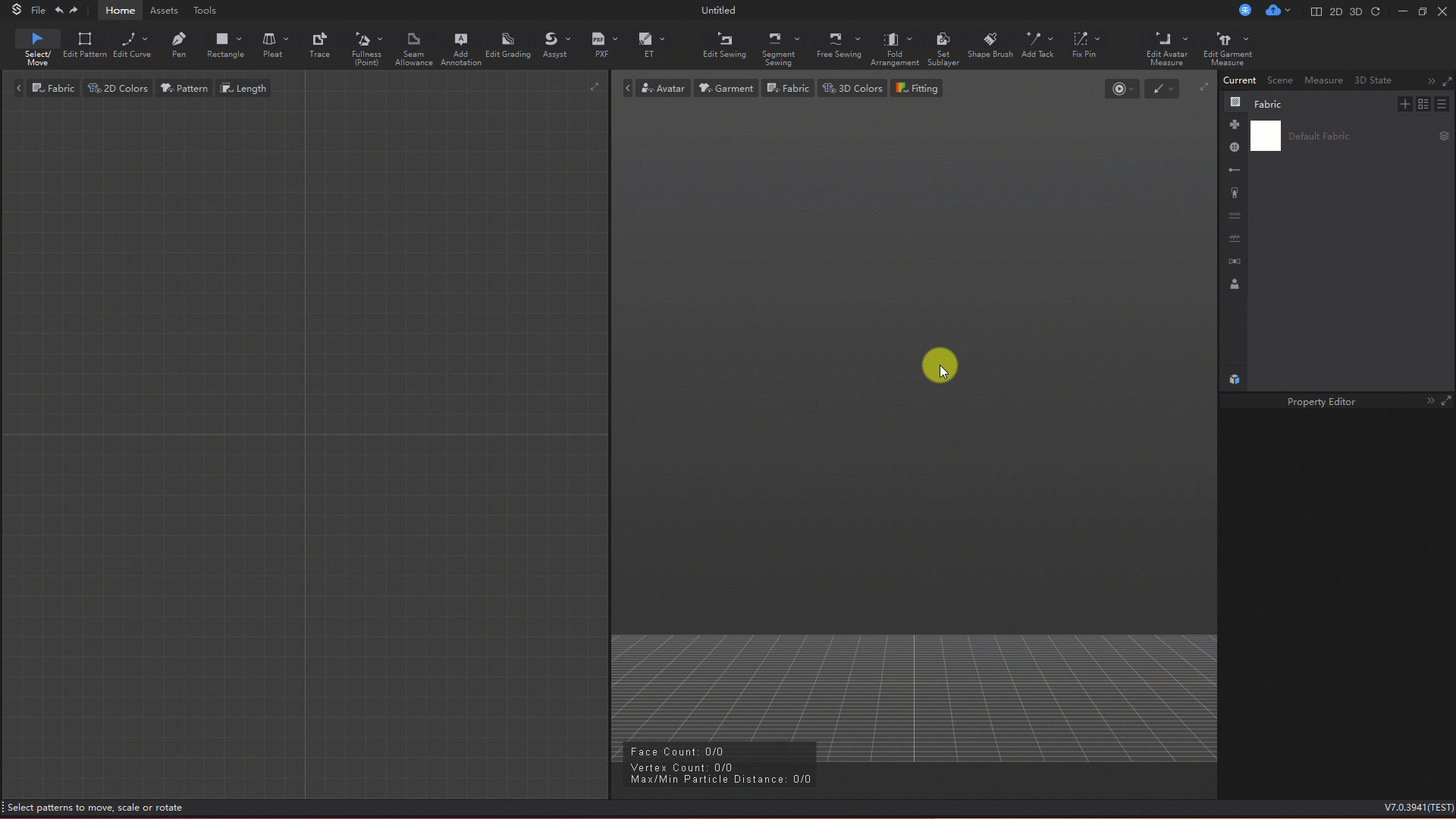This screenshot has height=819, width=1456.
Task: Toggle the Fitting display in 3D view
Action: tap(916, 88)
